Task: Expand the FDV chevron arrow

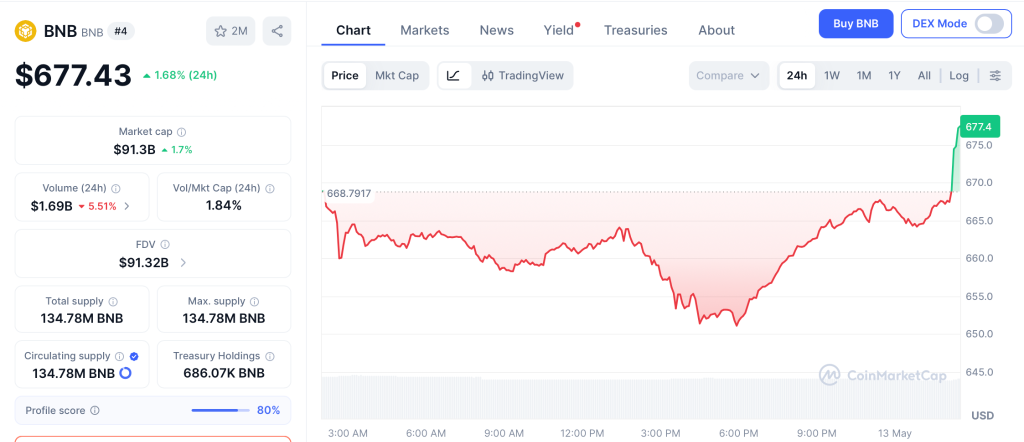Action: point(183,263)
